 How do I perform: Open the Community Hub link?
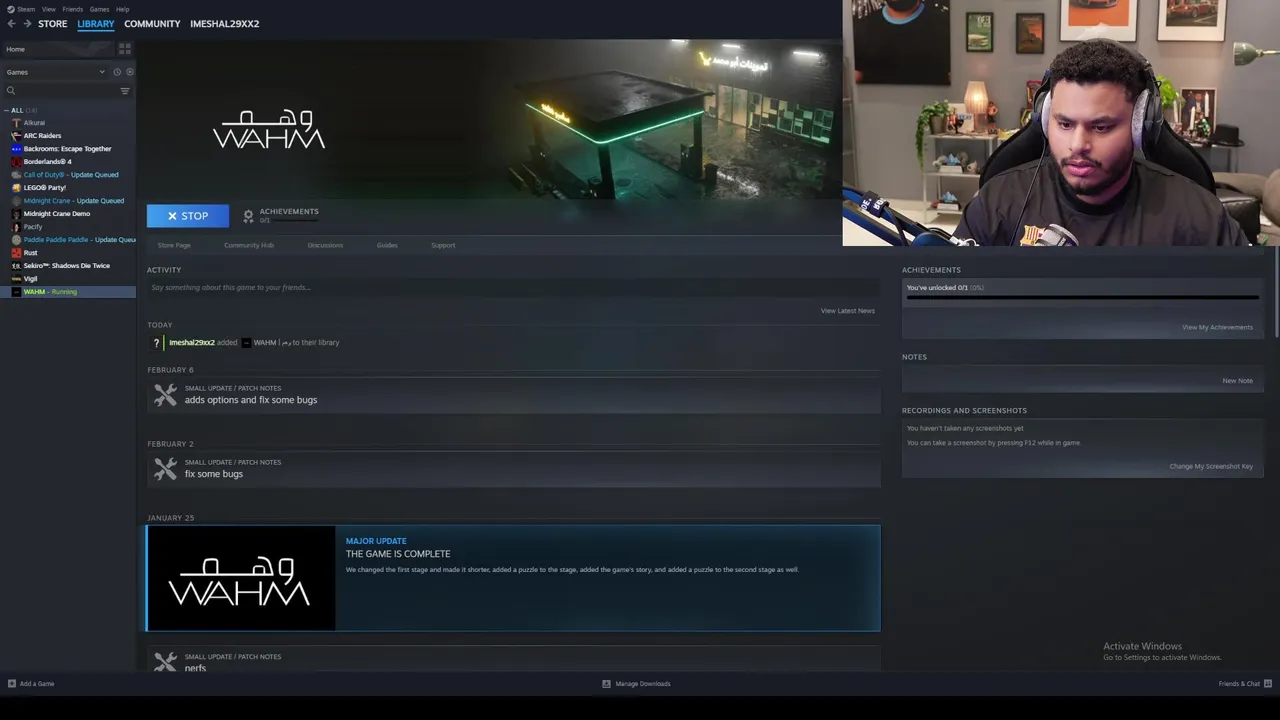point(248,245)
